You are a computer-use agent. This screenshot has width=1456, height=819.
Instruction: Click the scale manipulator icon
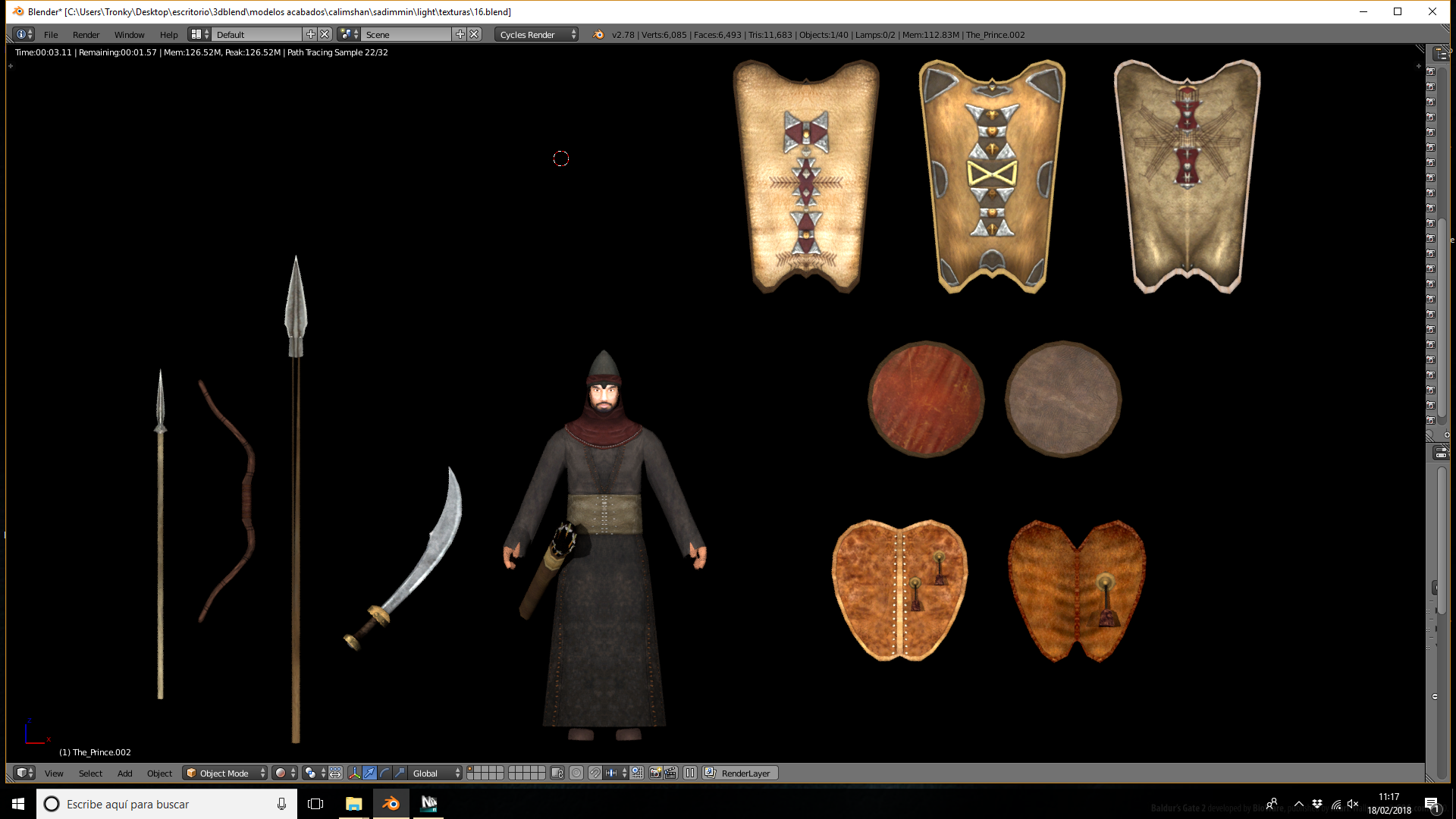coord(400,773)
